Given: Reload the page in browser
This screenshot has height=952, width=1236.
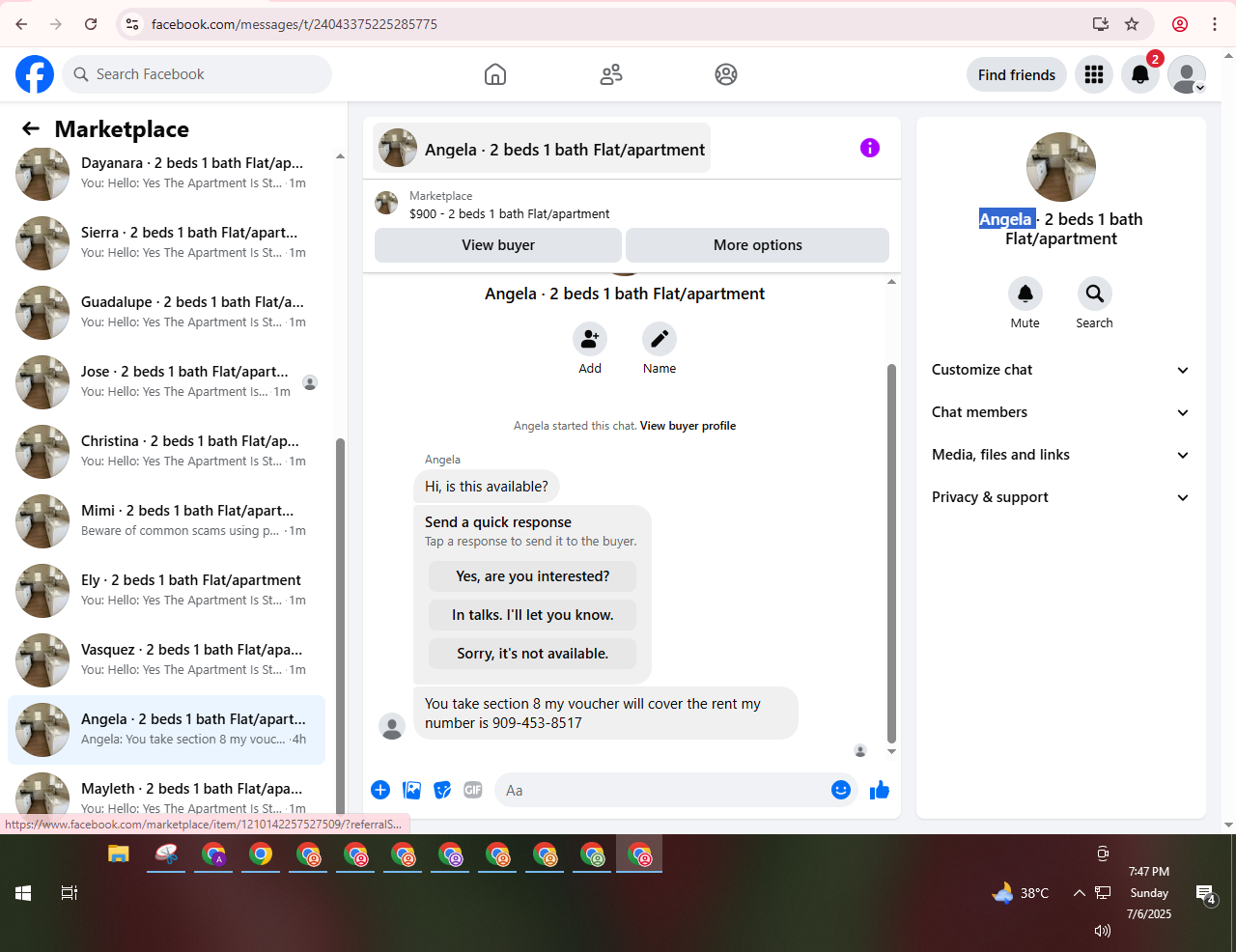Looking at the screenshot, I should (91, 24).
